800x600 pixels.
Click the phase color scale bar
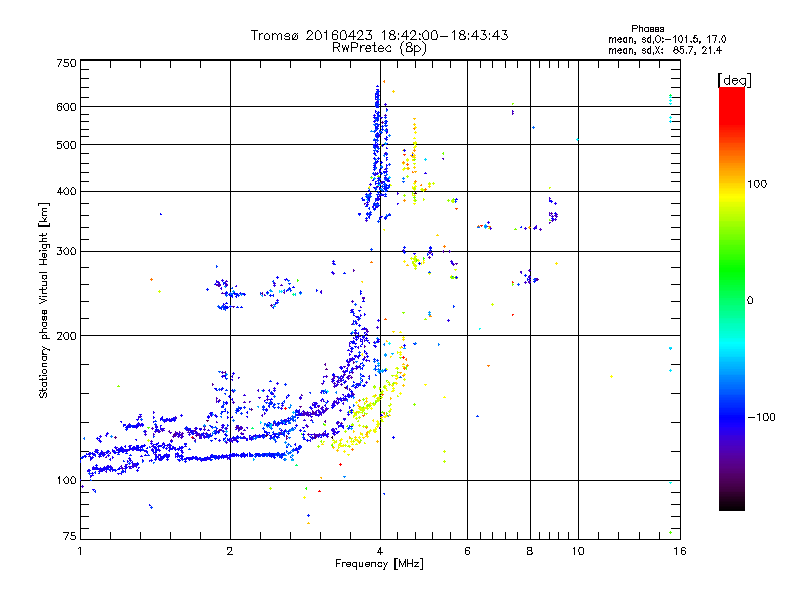(x=732, y=298)
